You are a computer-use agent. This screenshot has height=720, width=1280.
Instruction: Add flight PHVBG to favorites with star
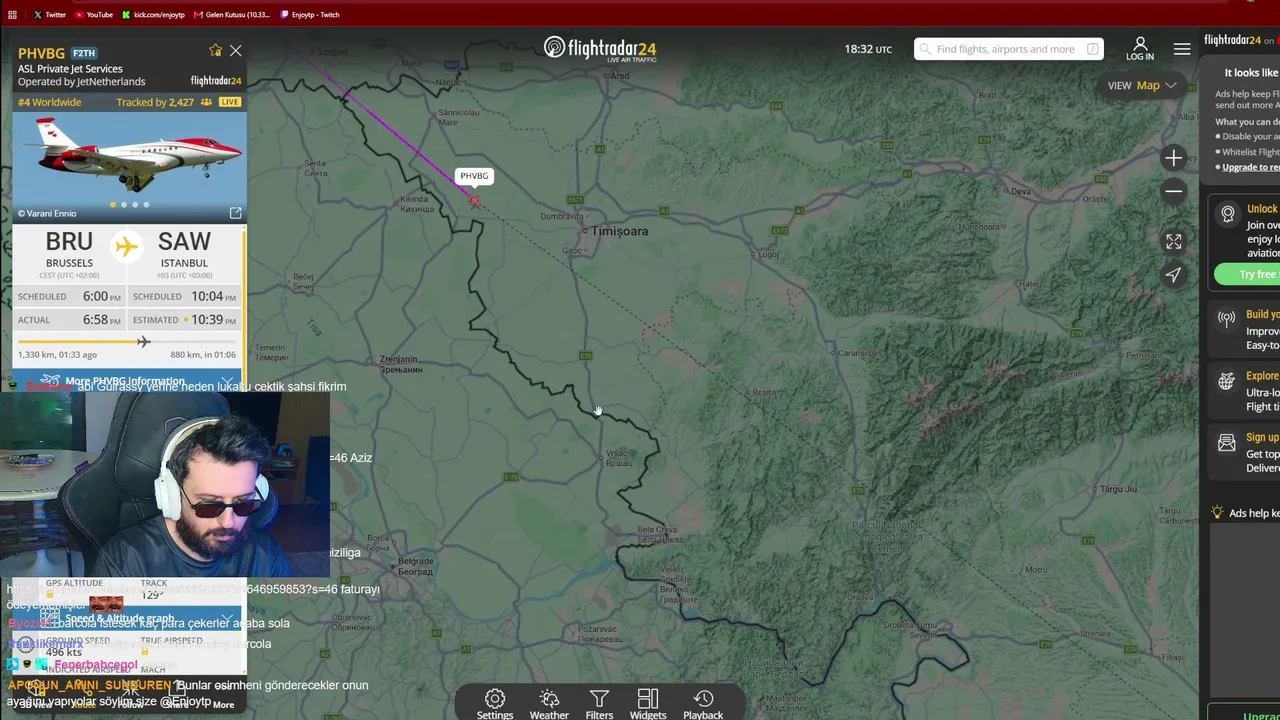point(215,50)
